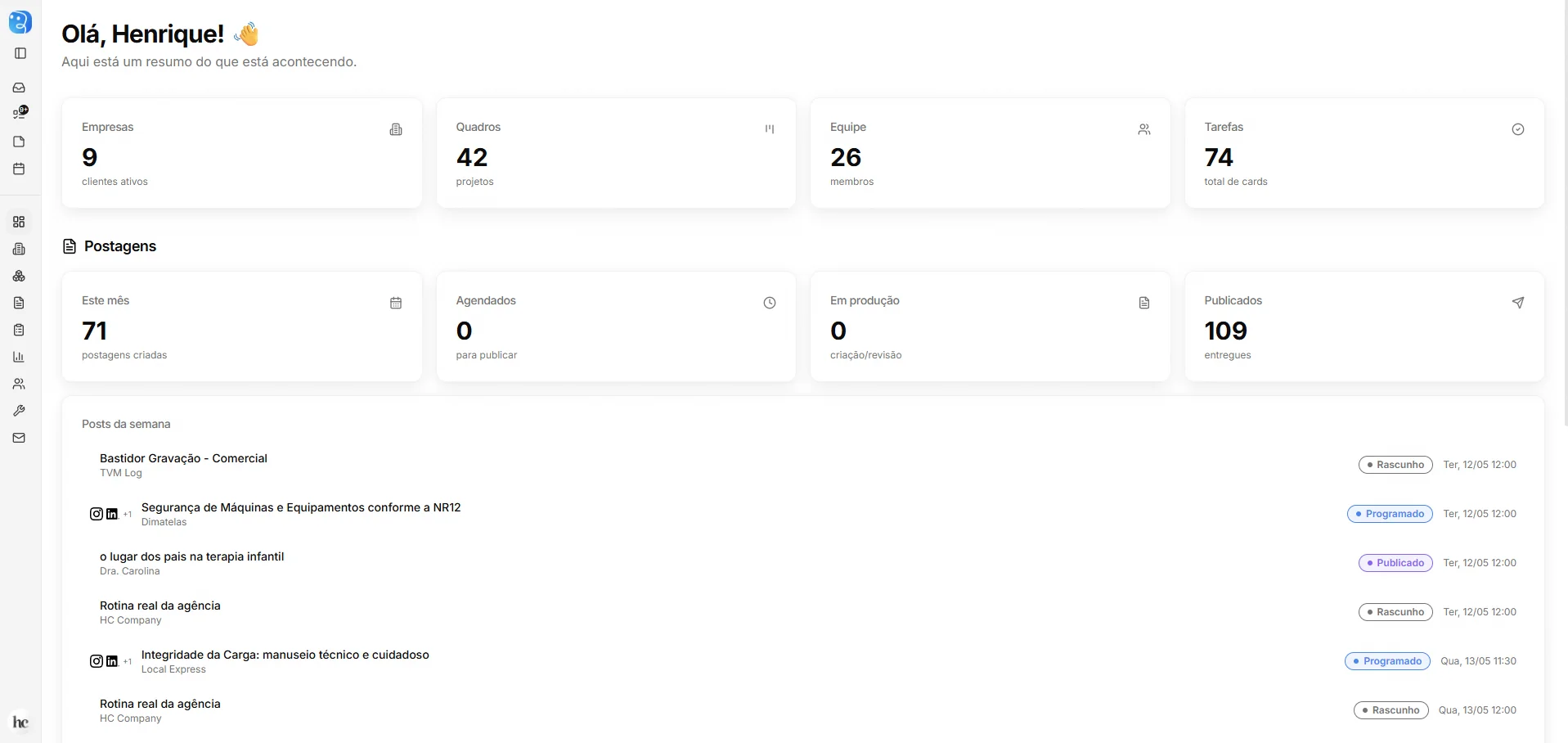
Task: Open the Este mês card with 71 posts
Action: [x=242, y=326]
